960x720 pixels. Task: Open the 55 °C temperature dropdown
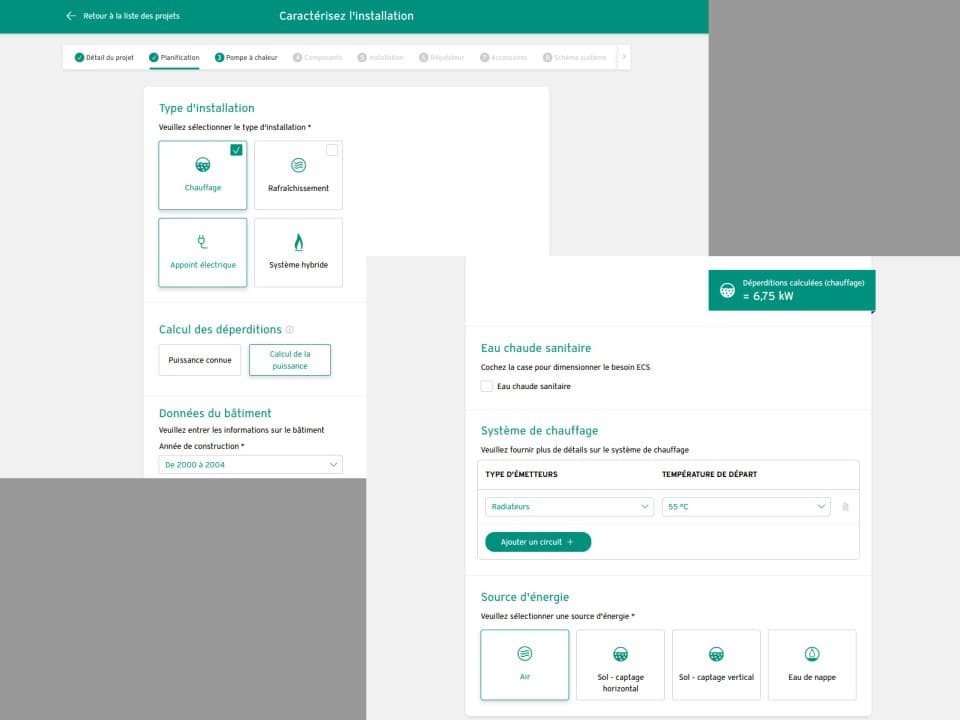pyautogui.click(x=745, y=507)
